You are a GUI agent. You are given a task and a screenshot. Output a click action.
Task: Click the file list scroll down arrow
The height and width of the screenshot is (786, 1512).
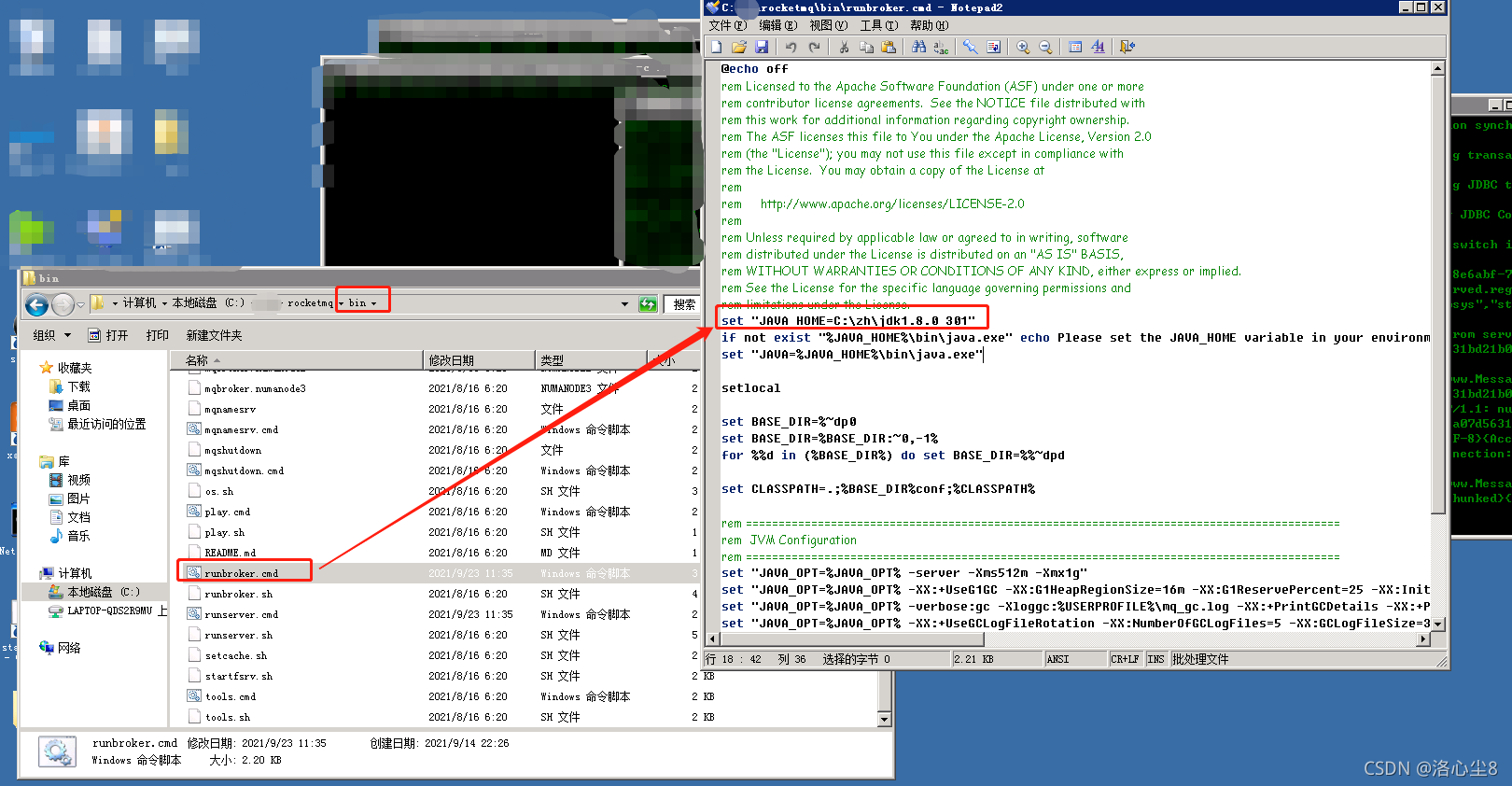tap(885, 719)
